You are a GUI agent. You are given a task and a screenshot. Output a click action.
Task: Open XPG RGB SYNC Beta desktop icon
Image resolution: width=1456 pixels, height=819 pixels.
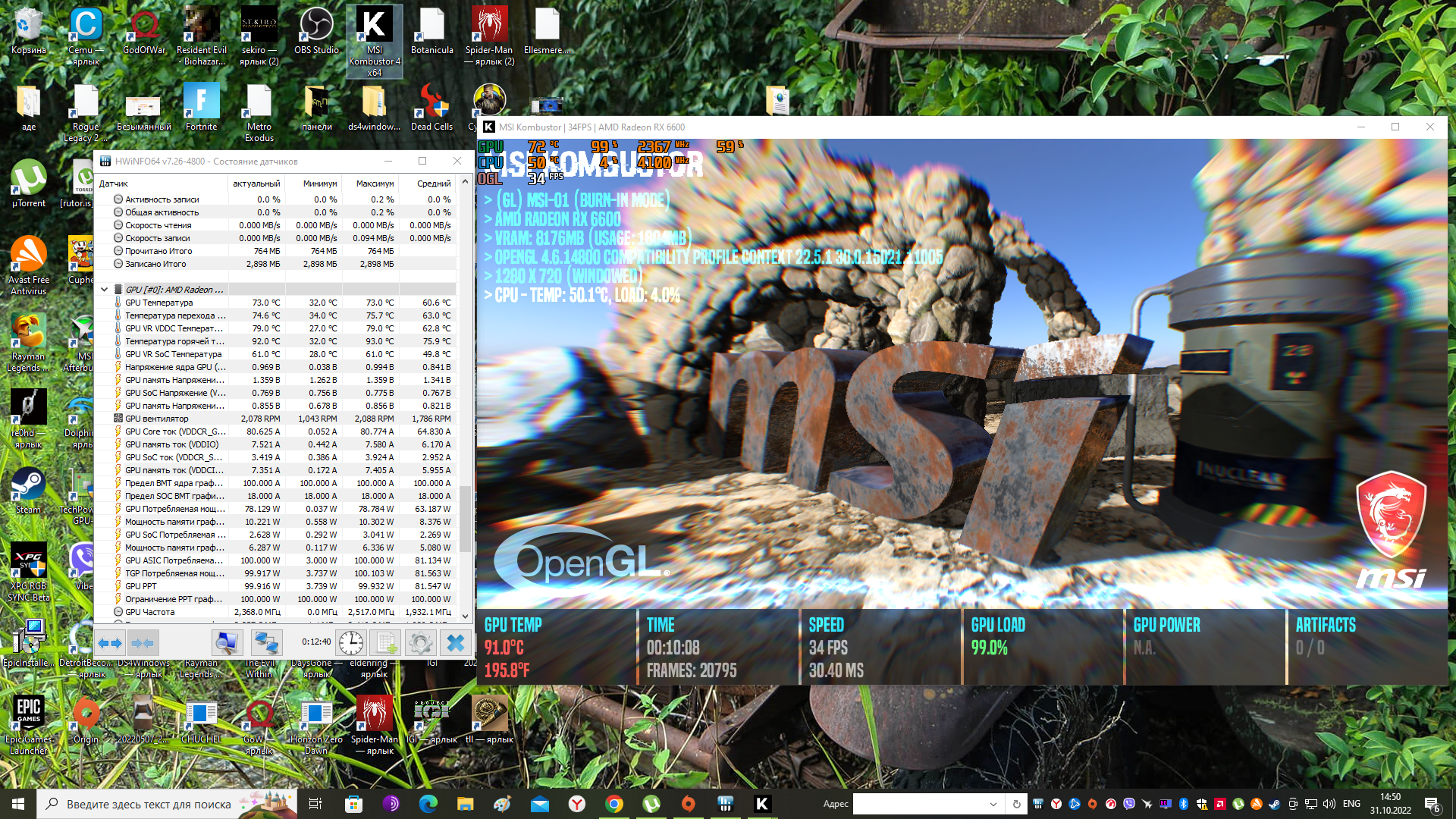pyautogui.click(x=29, y=573)
